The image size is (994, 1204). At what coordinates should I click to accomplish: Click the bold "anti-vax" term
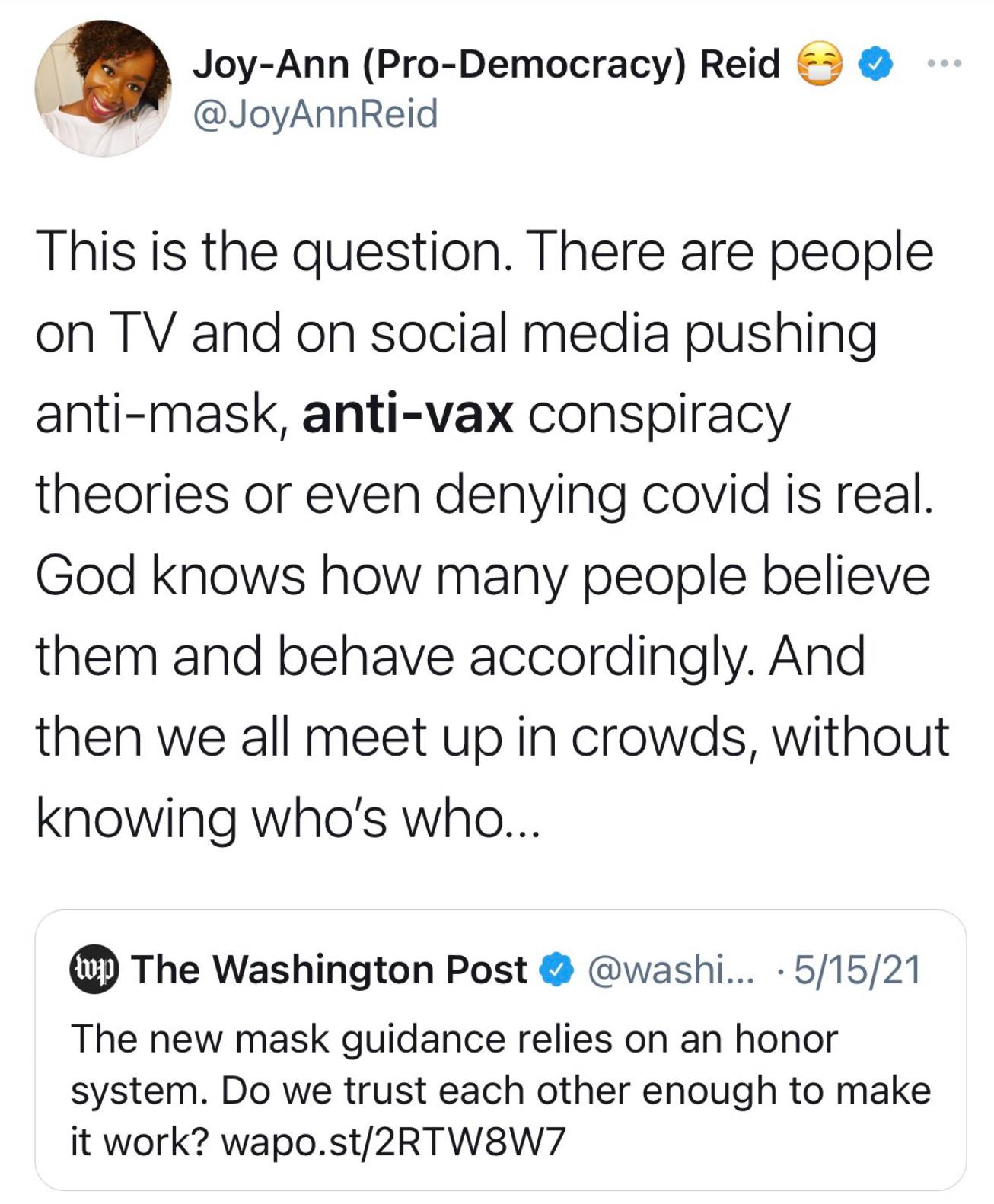[407, 415]
